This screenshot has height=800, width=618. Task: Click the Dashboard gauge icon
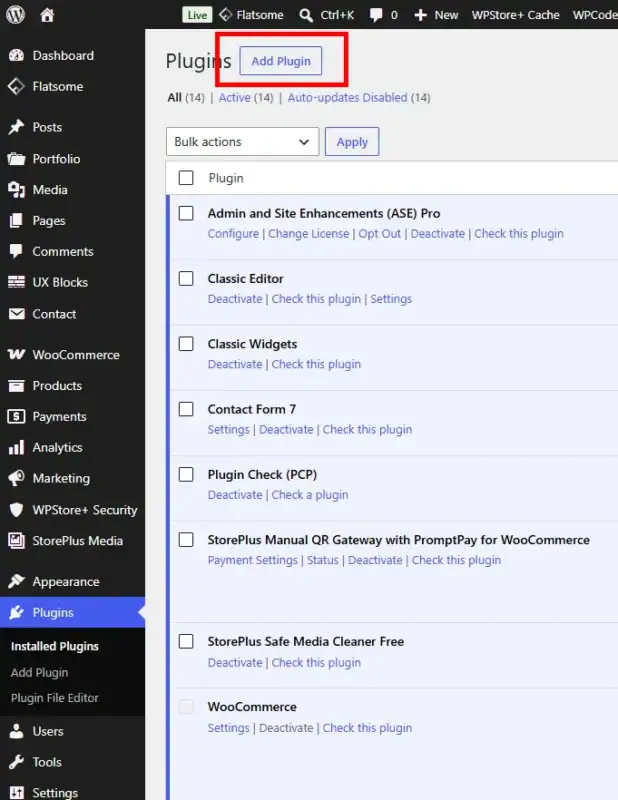[x=16, y=56]
